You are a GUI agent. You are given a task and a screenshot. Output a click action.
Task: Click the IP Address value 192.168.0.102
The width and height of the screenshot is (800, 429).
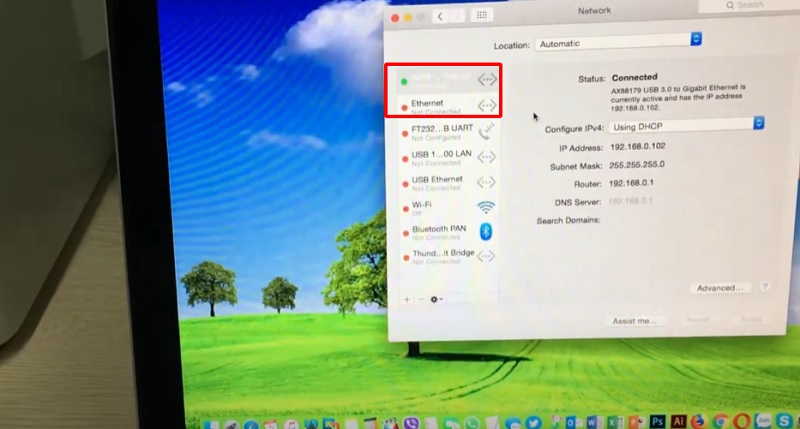pos(638,146)
